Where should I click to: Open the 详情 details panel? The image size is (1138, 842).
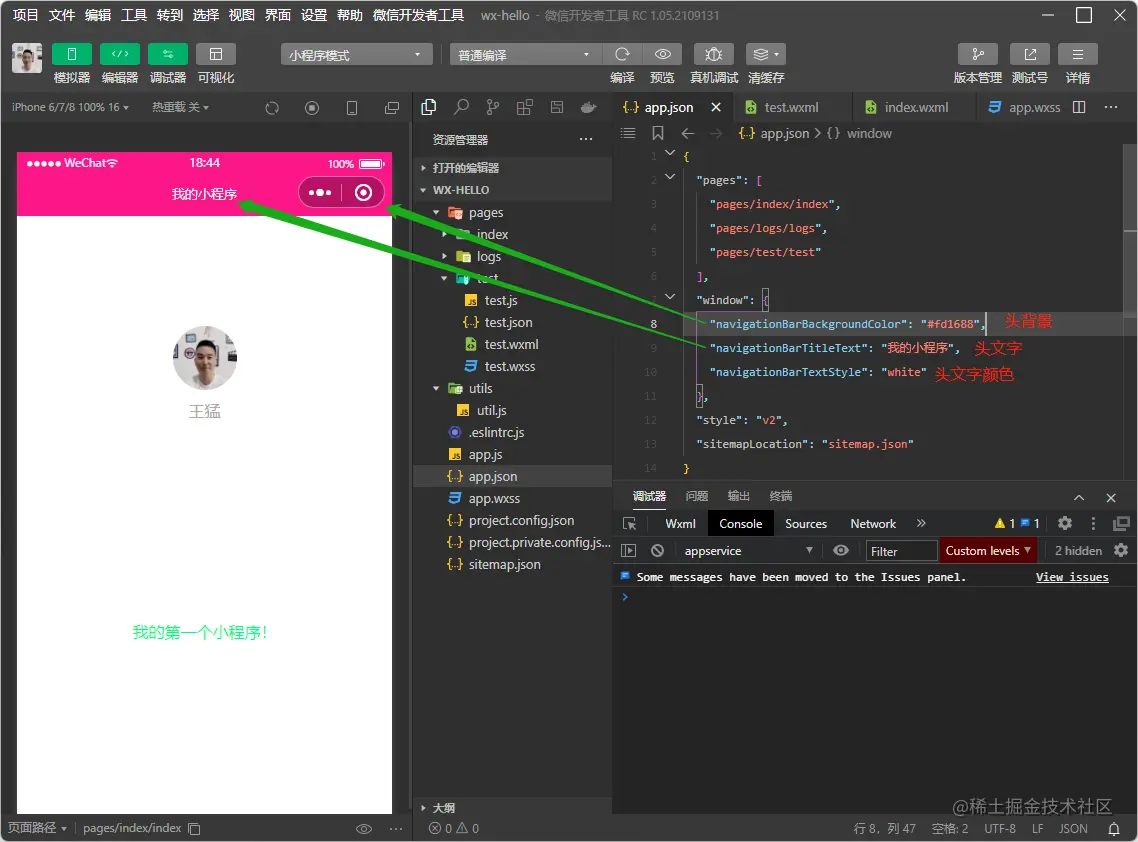coord(1078,54)
